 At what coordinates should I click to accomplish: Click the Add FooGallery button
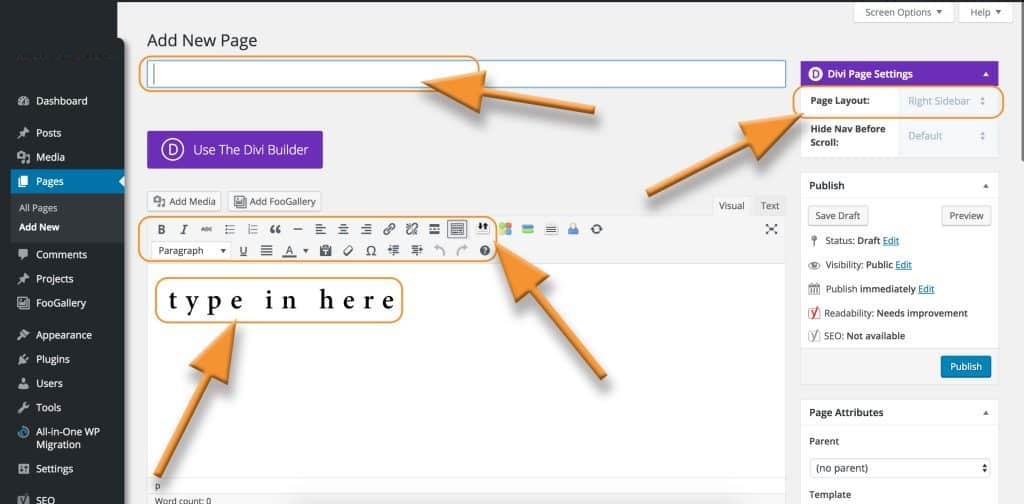tap(274, 202)
